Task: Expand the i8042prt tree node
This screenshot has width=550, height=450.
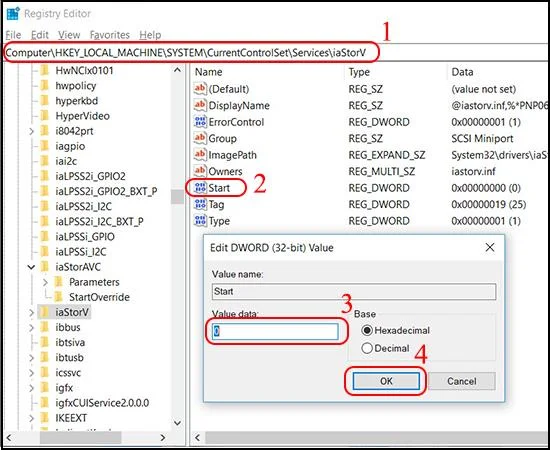Action: (32, 131)
